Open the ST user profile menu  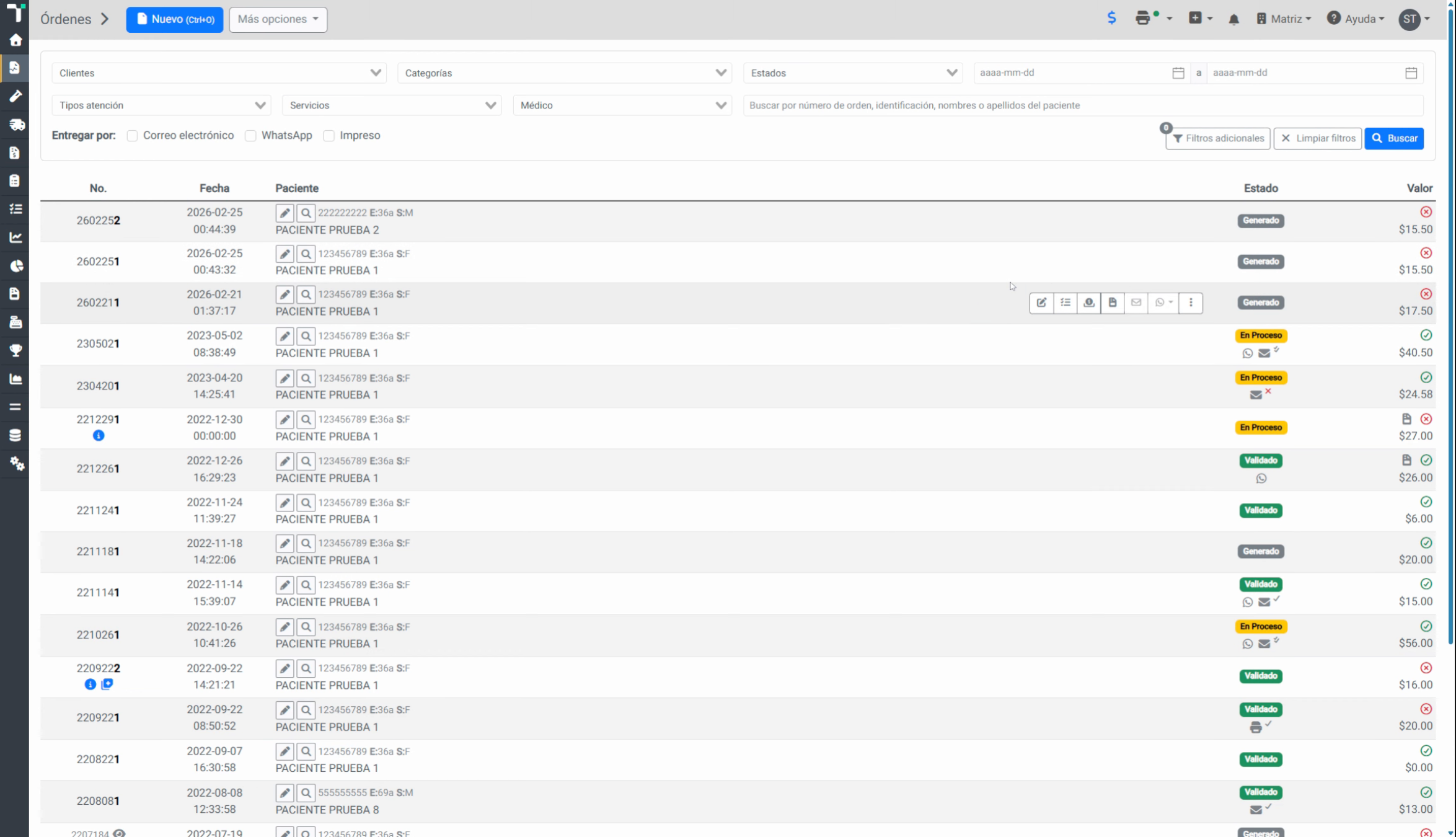pyautogui.click(x=1414, y=19)
